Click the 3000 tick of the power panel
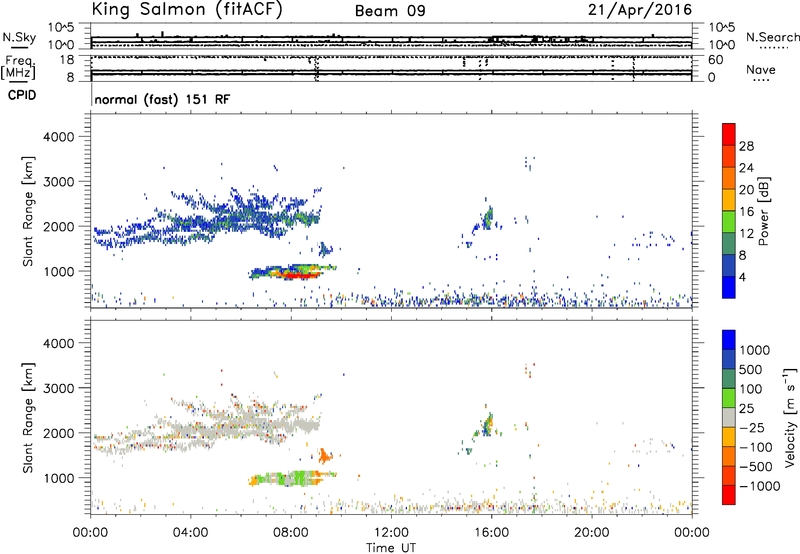Image resolution: width=800 pixels, height=554 pixels. (59, 182)
